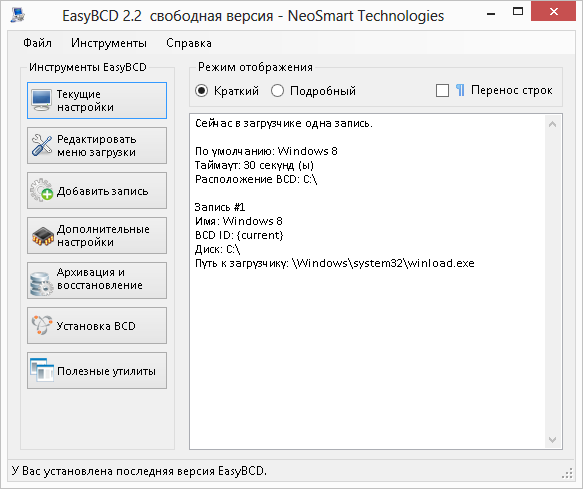Click the blue paragraph mark icon

[x=460, y=90]
